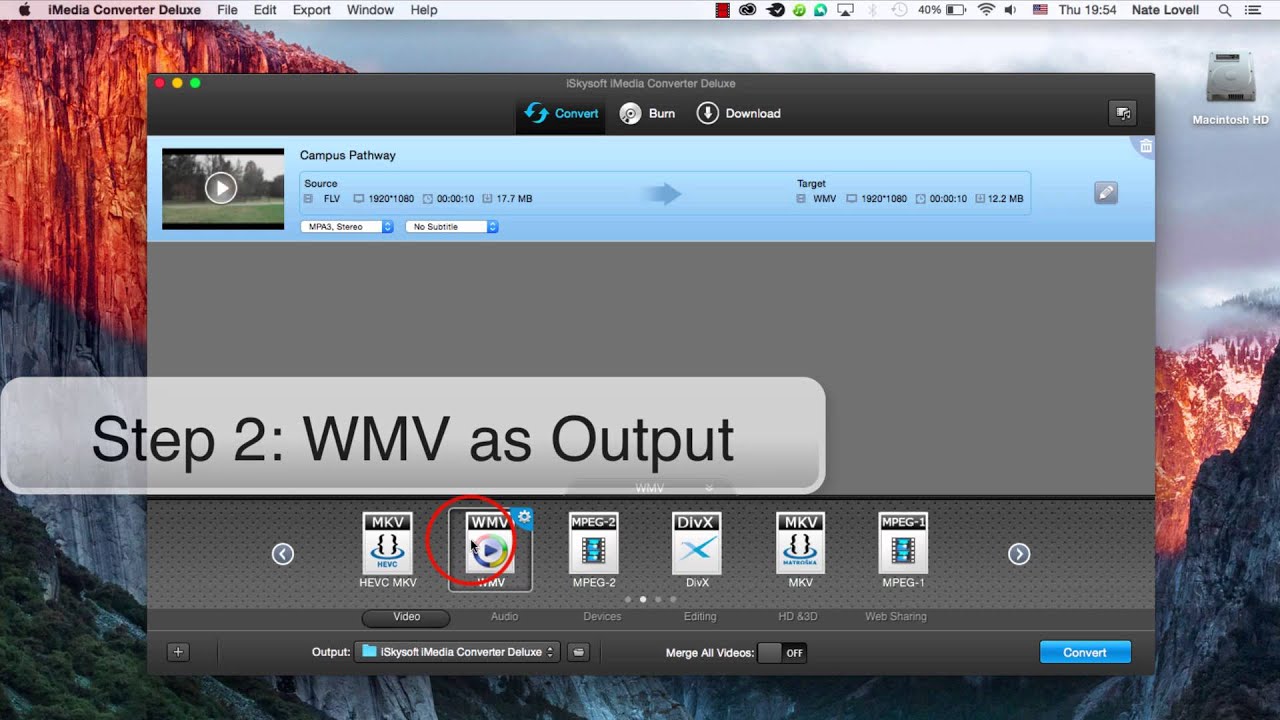Open the output folder icon
1280x720 pixels.
578,652
